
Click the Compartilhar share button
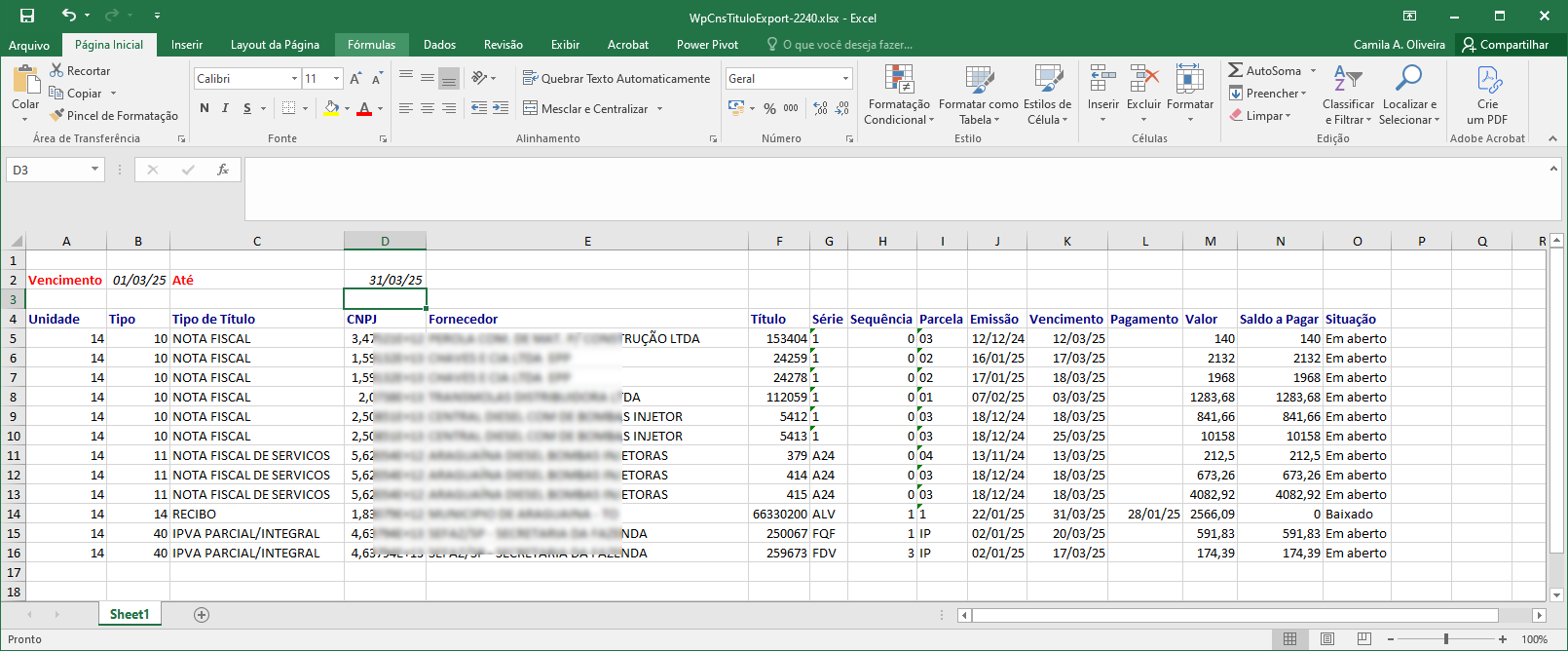[1506, 45]
